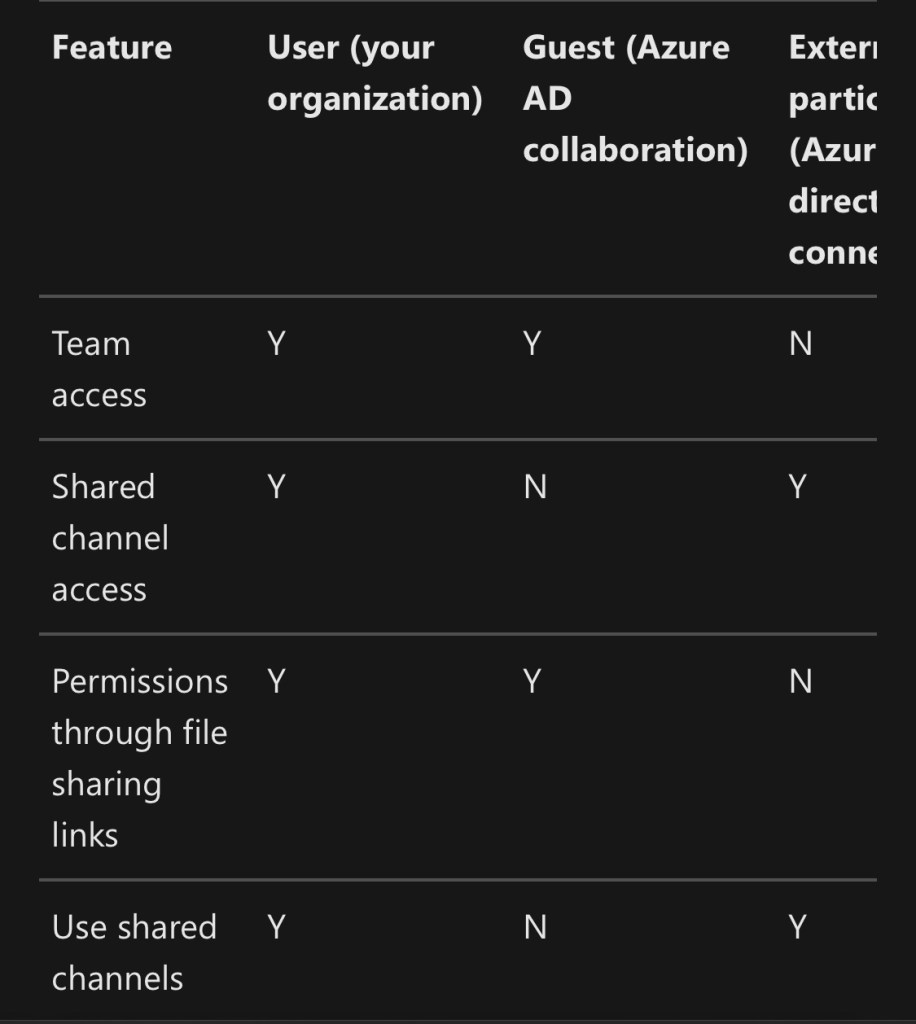Click the User value for Team access
This screenshot has width=916, height=1024.
[277, 344]
